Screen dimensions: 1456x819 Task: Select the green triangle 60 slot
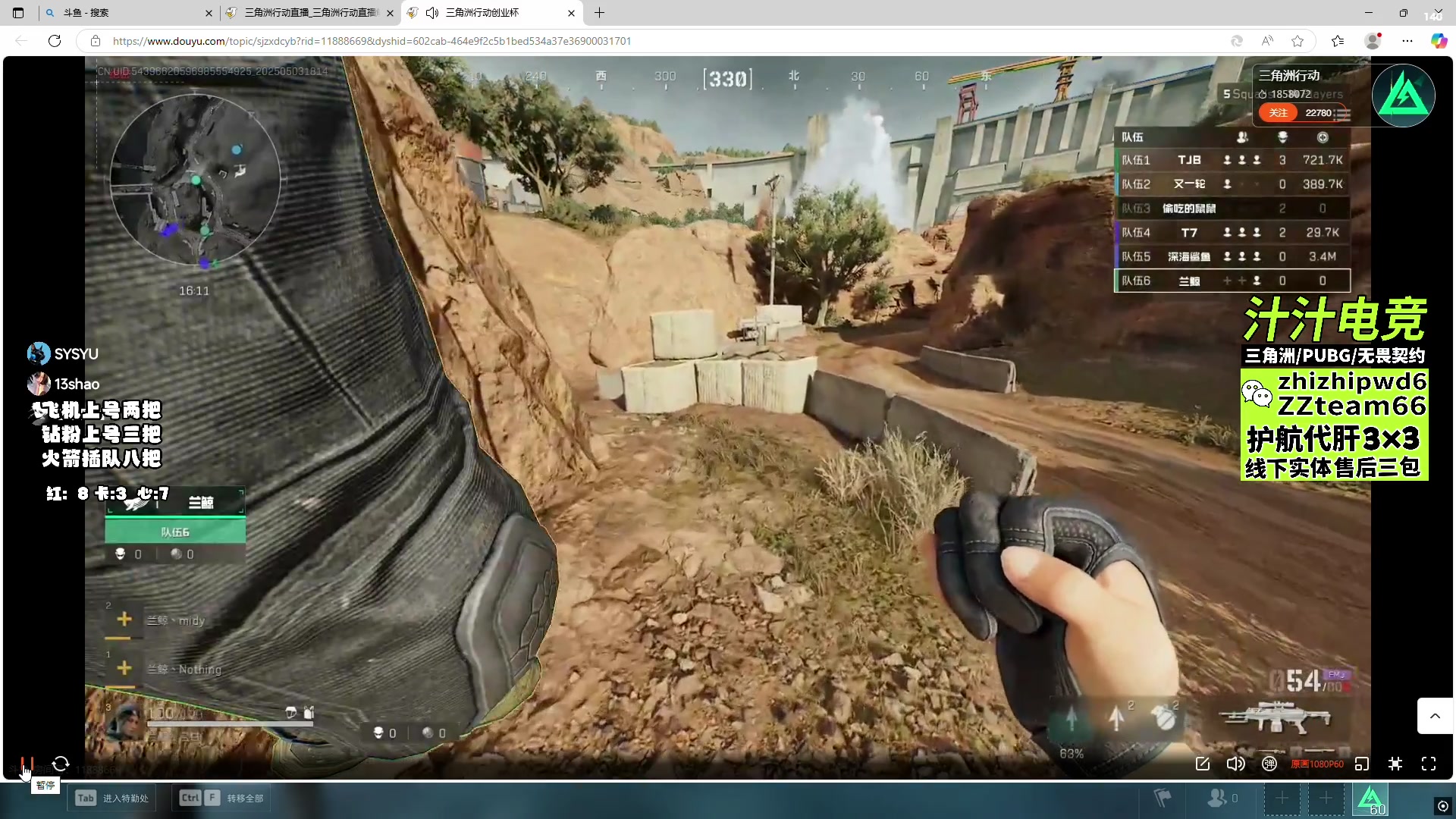point(1370,799)
